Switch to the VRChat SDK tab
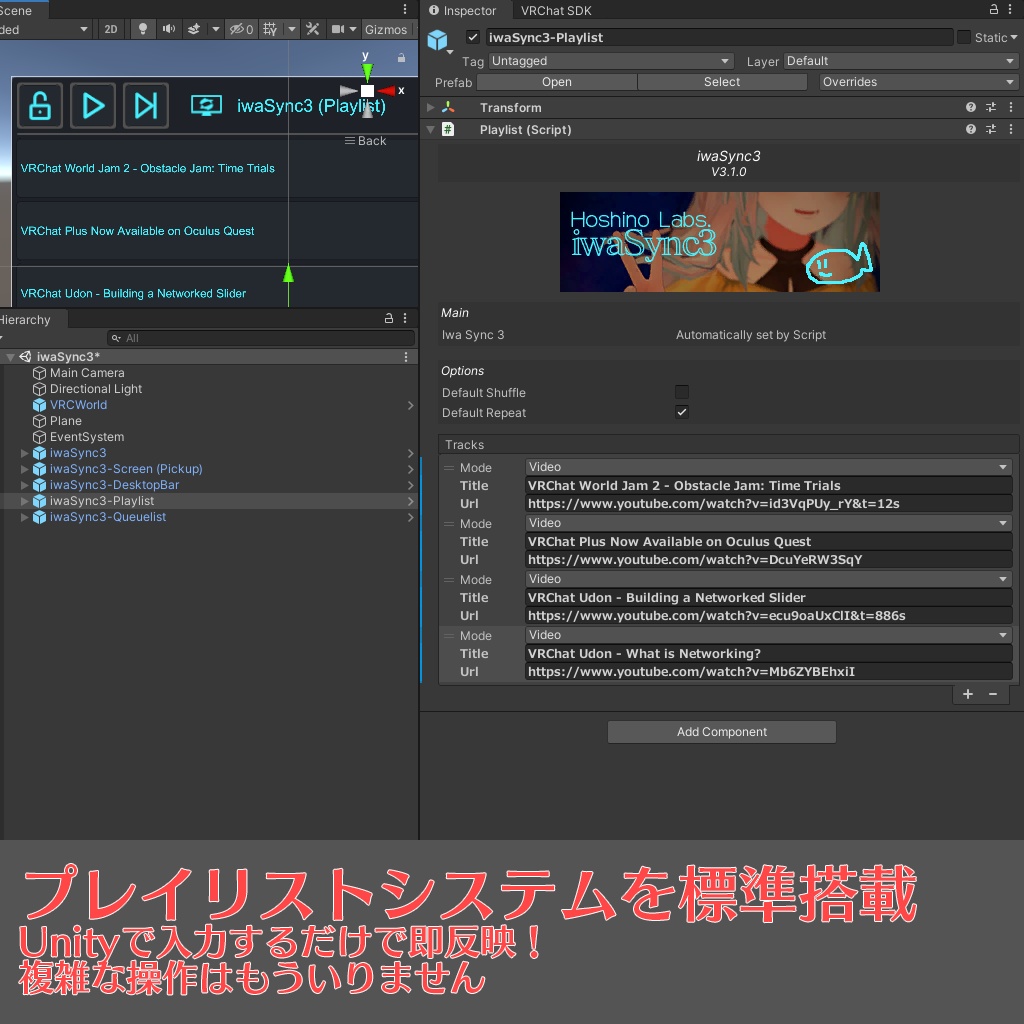This screenshot has height=1024, width=1024. click(x=556, y=10)
